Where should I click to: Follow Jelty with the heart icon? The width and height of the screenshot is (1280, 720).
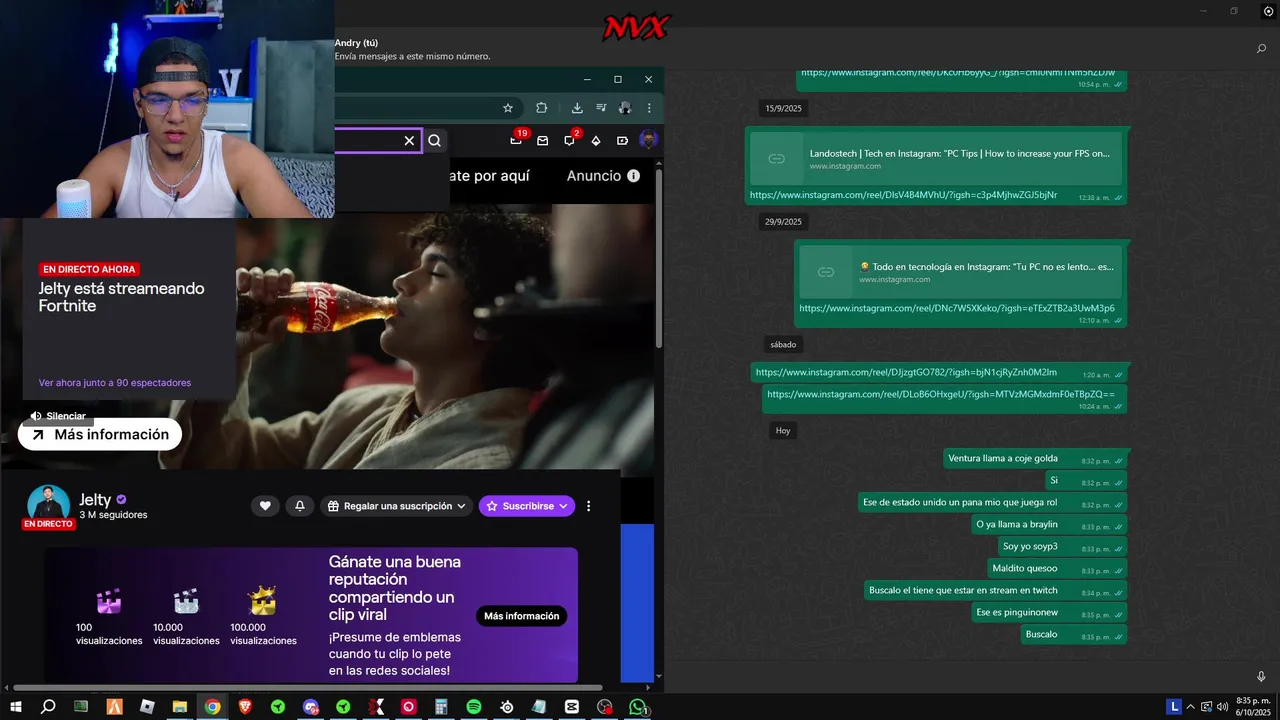tap(265, 506)
